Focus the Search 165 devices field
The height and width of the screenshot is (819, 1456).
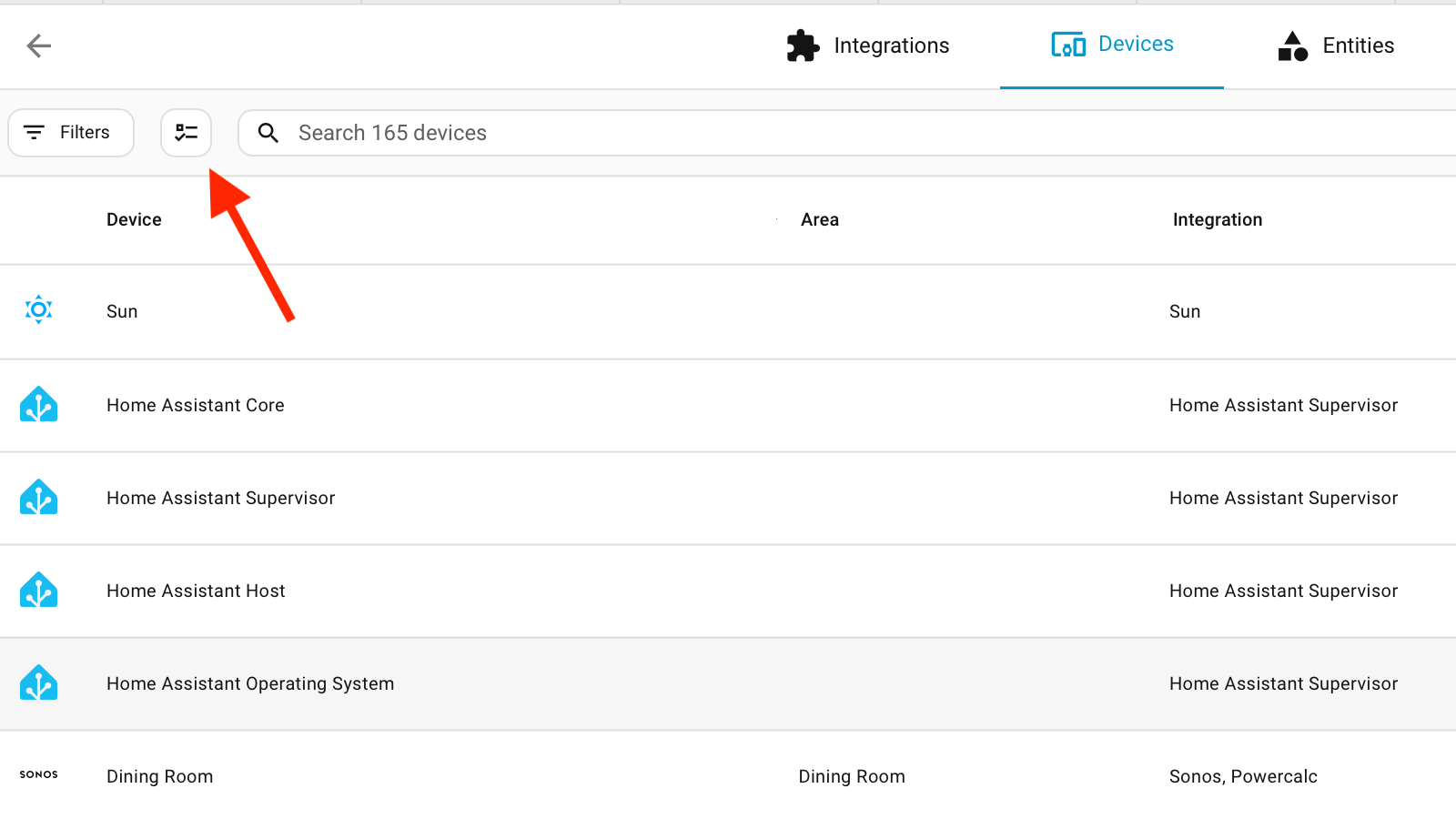click(x=846, y=133)
